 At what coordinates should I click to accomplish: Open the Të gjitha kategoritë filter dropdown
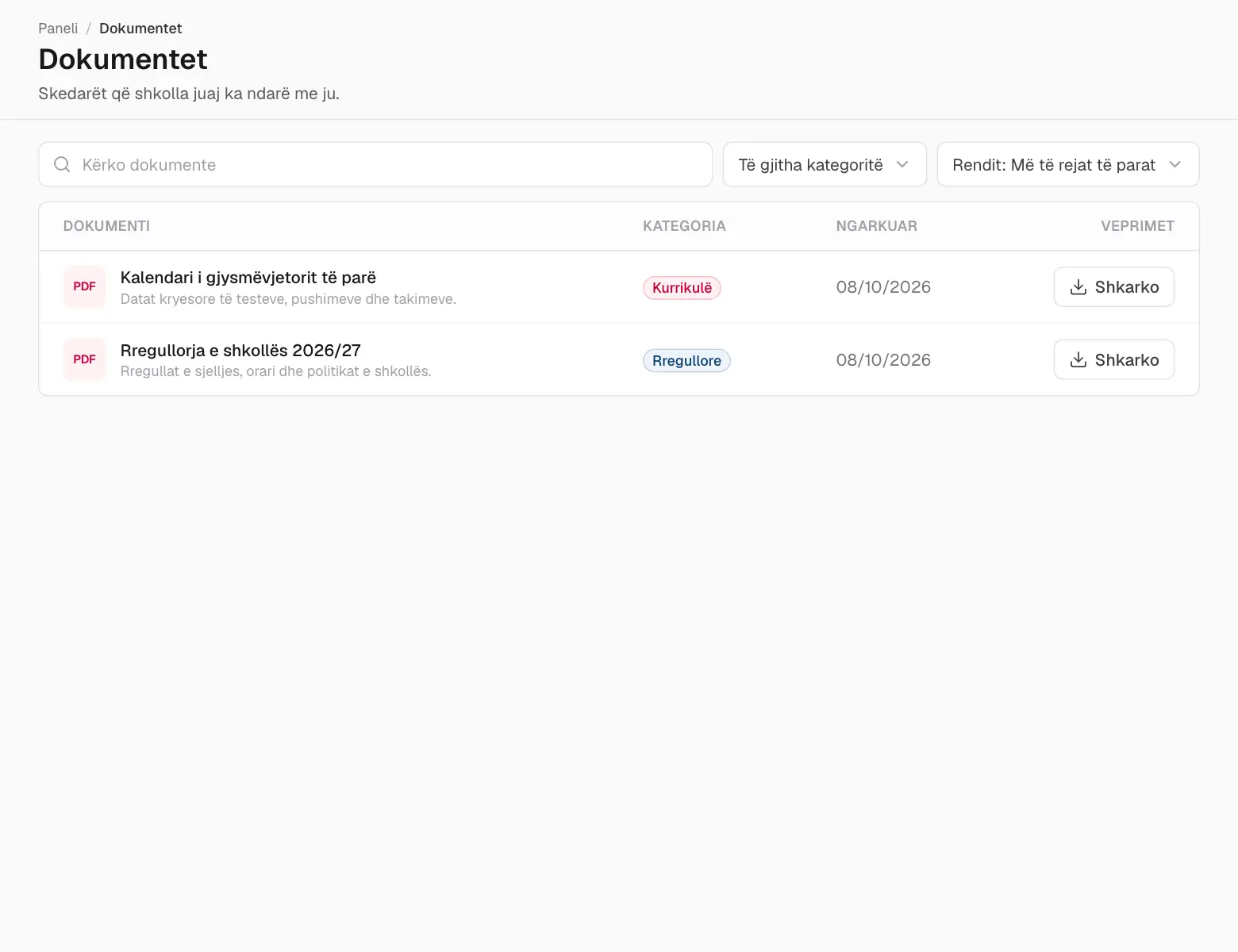[x=825, y=164]
